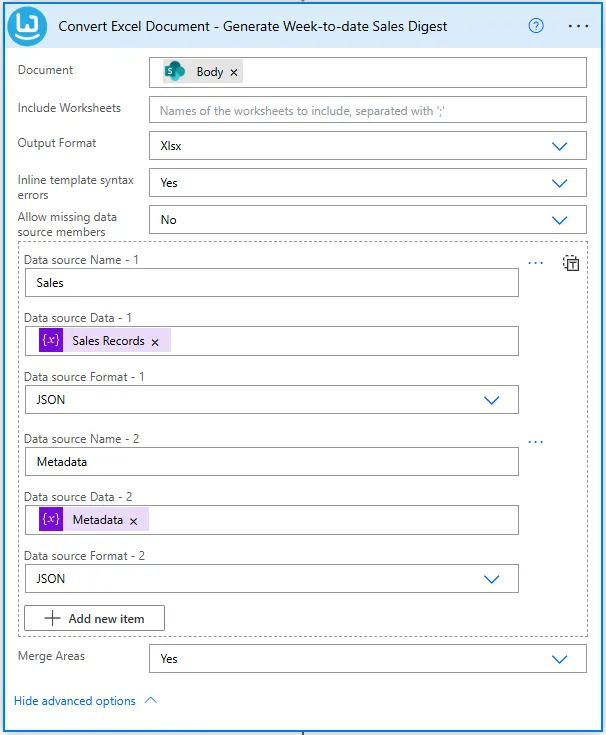Open the help question mark icon
This screenshot has height=735, width=606.
pos(536,26)
